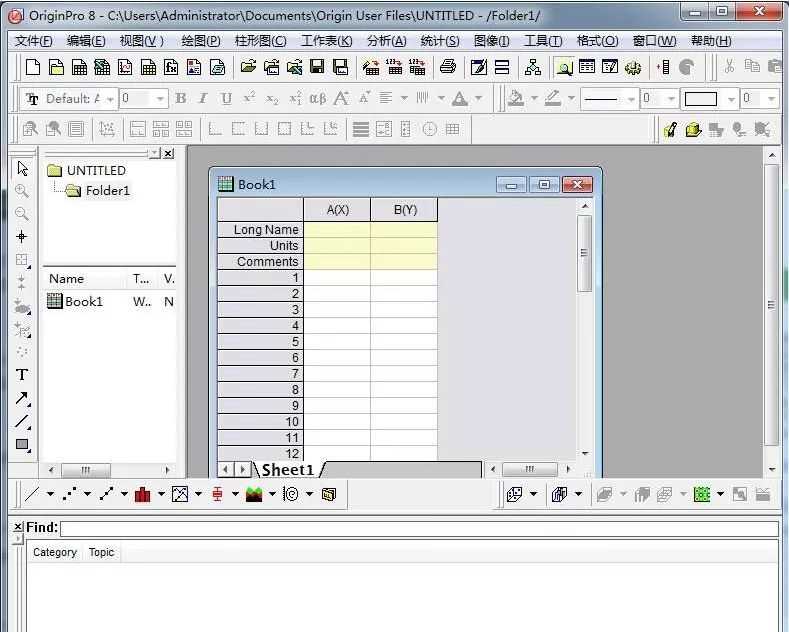The image size is (789, 632).
Task: Toggle Bold text formatting
Action: point(180,98)
